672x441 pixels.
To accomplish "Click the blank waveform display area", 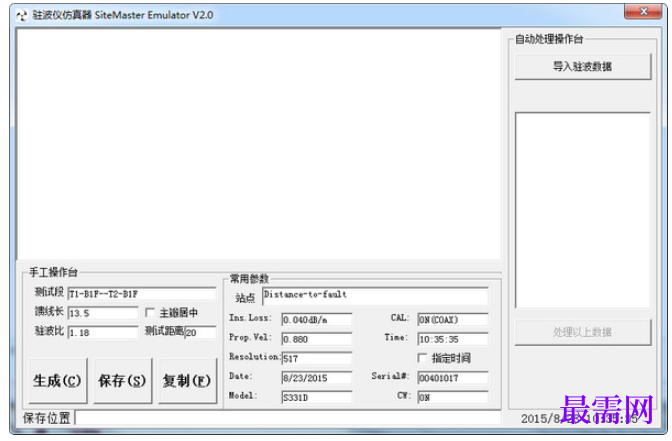I will [259, 144].
